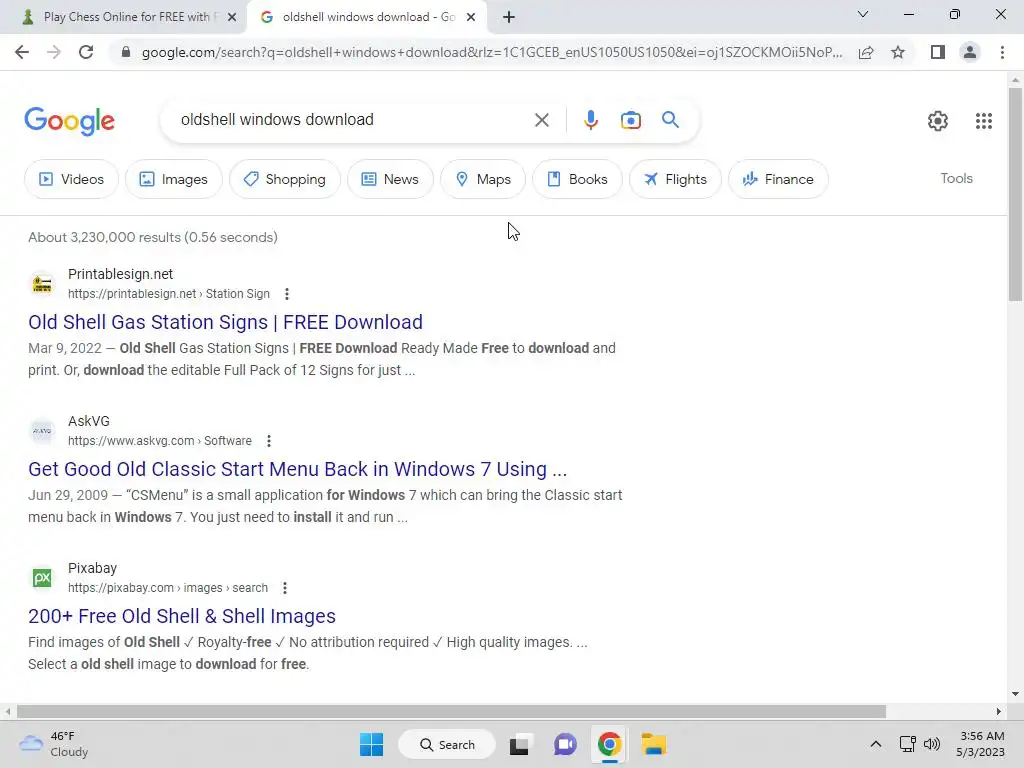Open Task View on taskbar

(519, 744)
